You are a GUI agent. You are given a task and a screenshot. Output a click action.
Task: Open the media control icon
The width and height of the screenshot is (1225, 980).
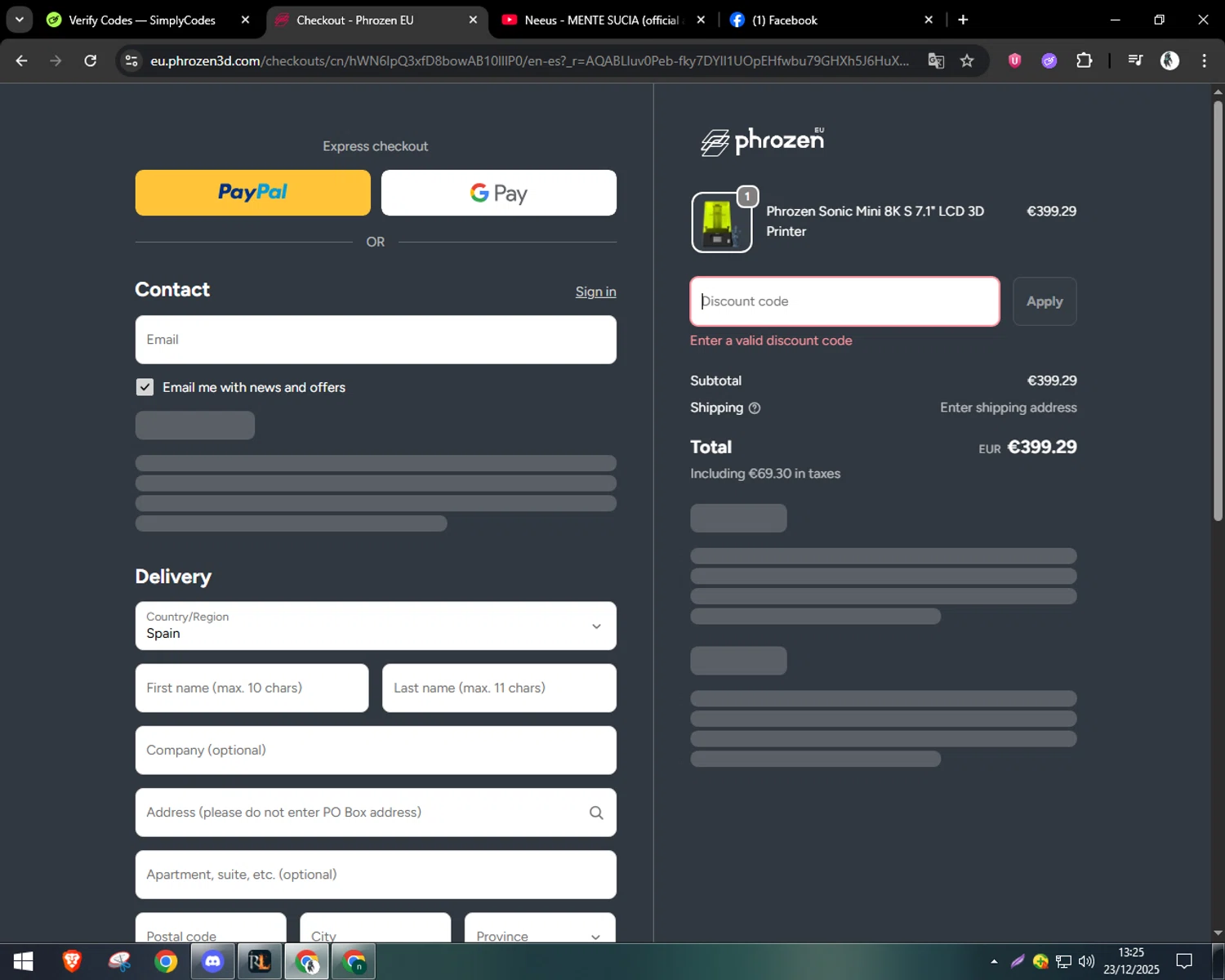point(1135,60)
